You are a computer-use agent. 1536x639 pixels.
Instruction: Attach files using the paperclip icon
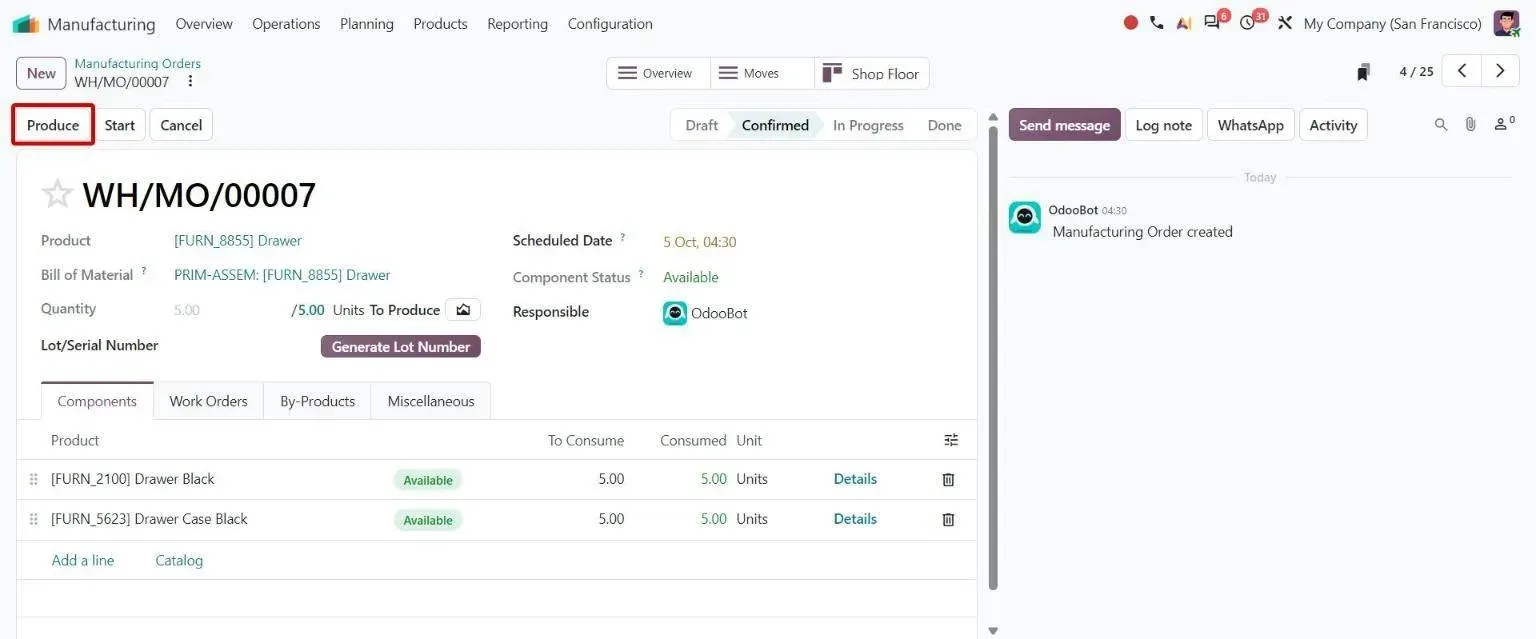(1471, 125)
